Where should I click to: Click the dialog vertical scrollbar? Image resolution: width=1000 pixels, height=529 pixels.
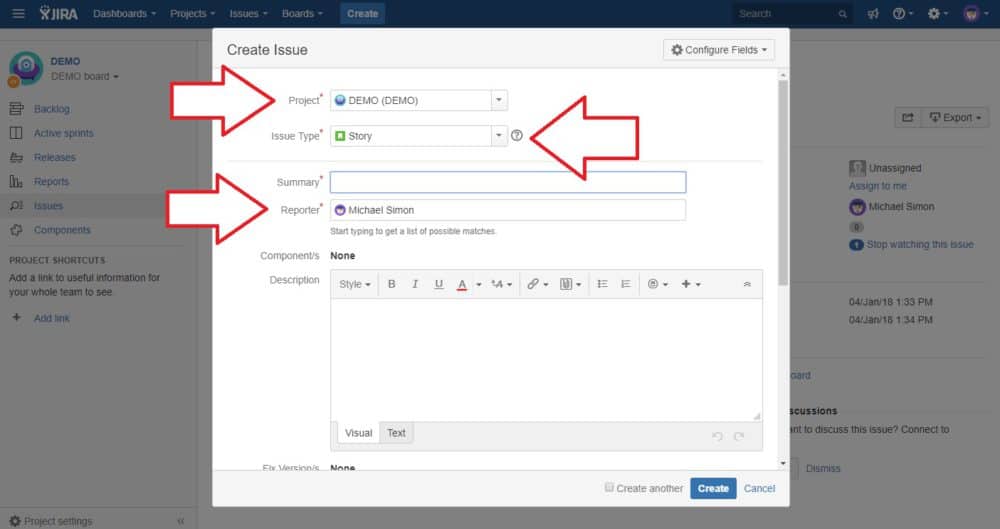click(x=783, y=182)
